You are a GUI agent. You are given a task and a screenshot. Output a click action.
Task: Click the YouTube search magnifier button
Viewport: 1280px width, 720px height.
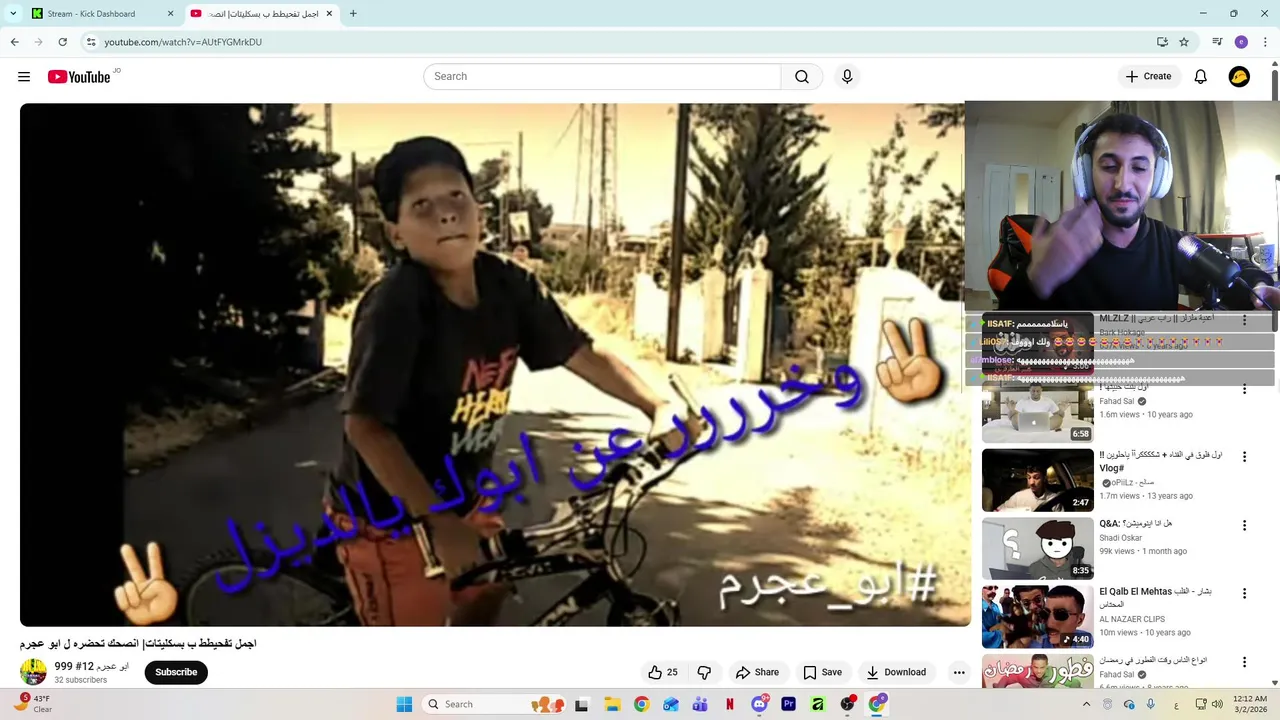pos(802,77)
